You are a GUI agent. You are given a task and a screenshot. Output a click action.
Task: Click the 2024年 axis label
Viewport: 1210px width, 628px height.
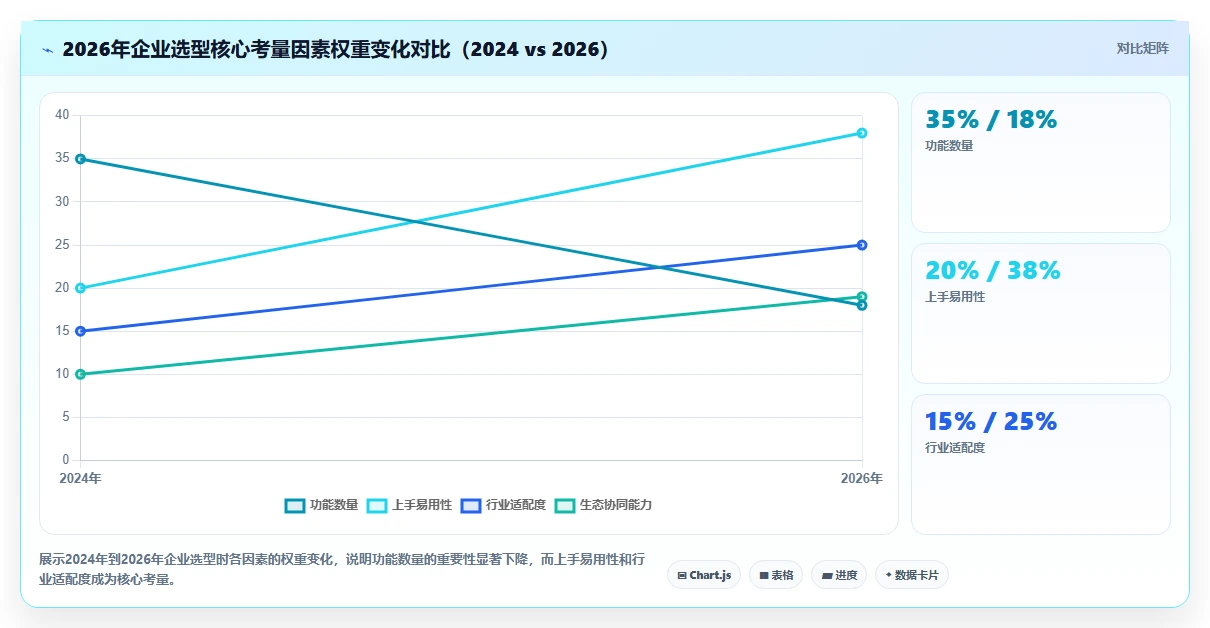pos(80,479)
